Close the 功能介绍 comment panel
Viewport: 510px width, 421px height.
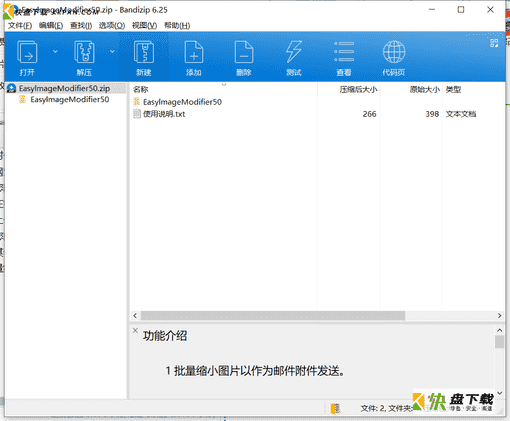coord(135,330)
